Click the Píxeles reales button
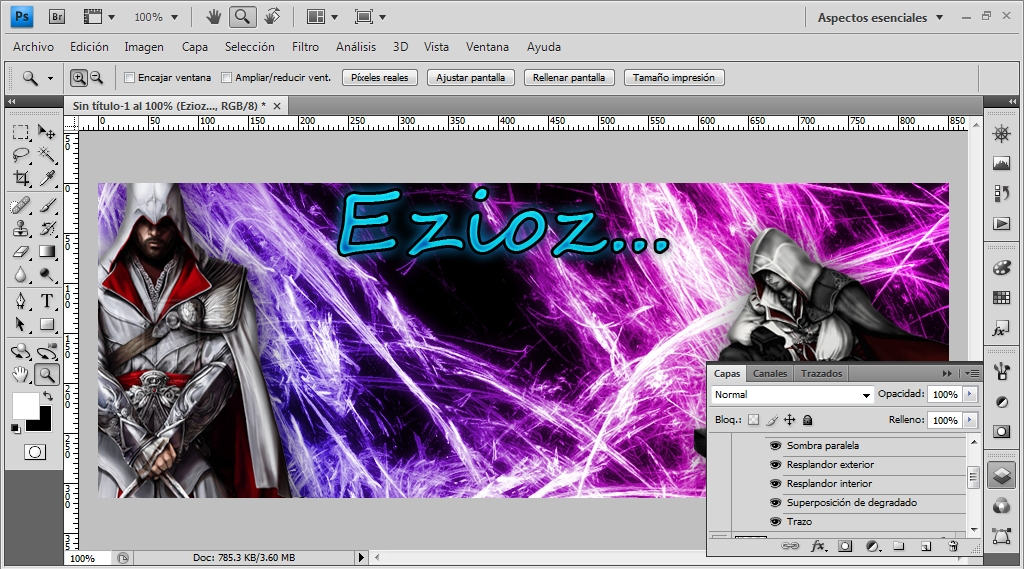Image resolution: width=1024 pixels, height=569 pixels. (379, 78)
